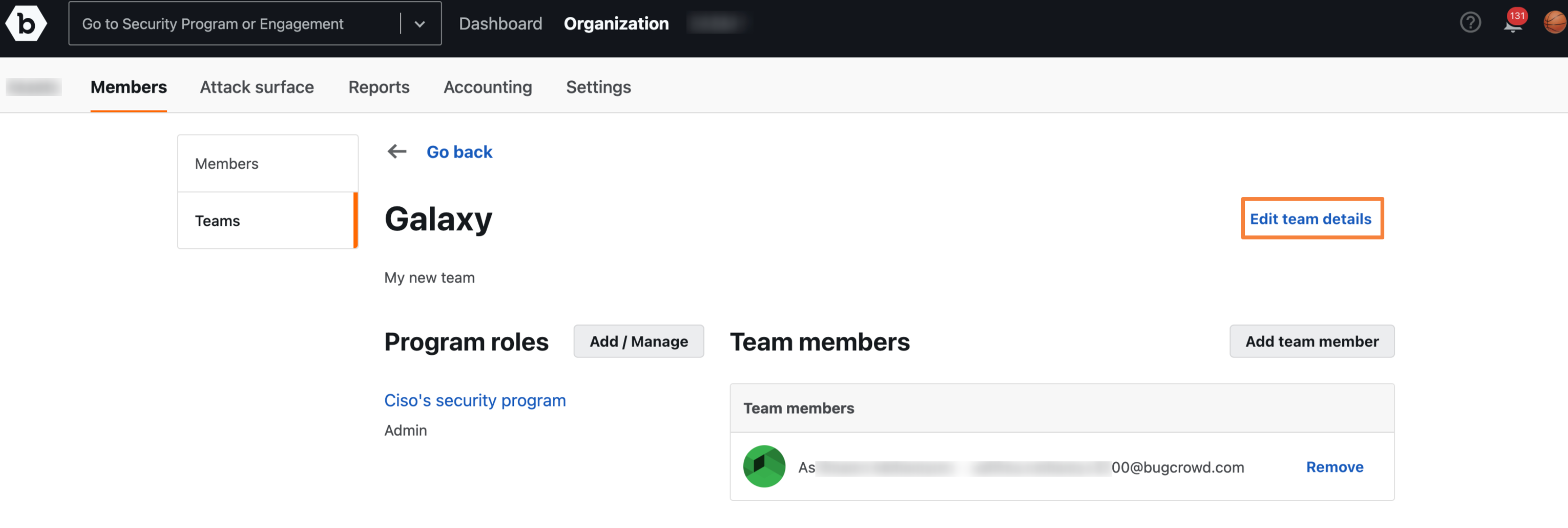Open the Attack surface tab
1568x528 pixels.
pos(256,86)
